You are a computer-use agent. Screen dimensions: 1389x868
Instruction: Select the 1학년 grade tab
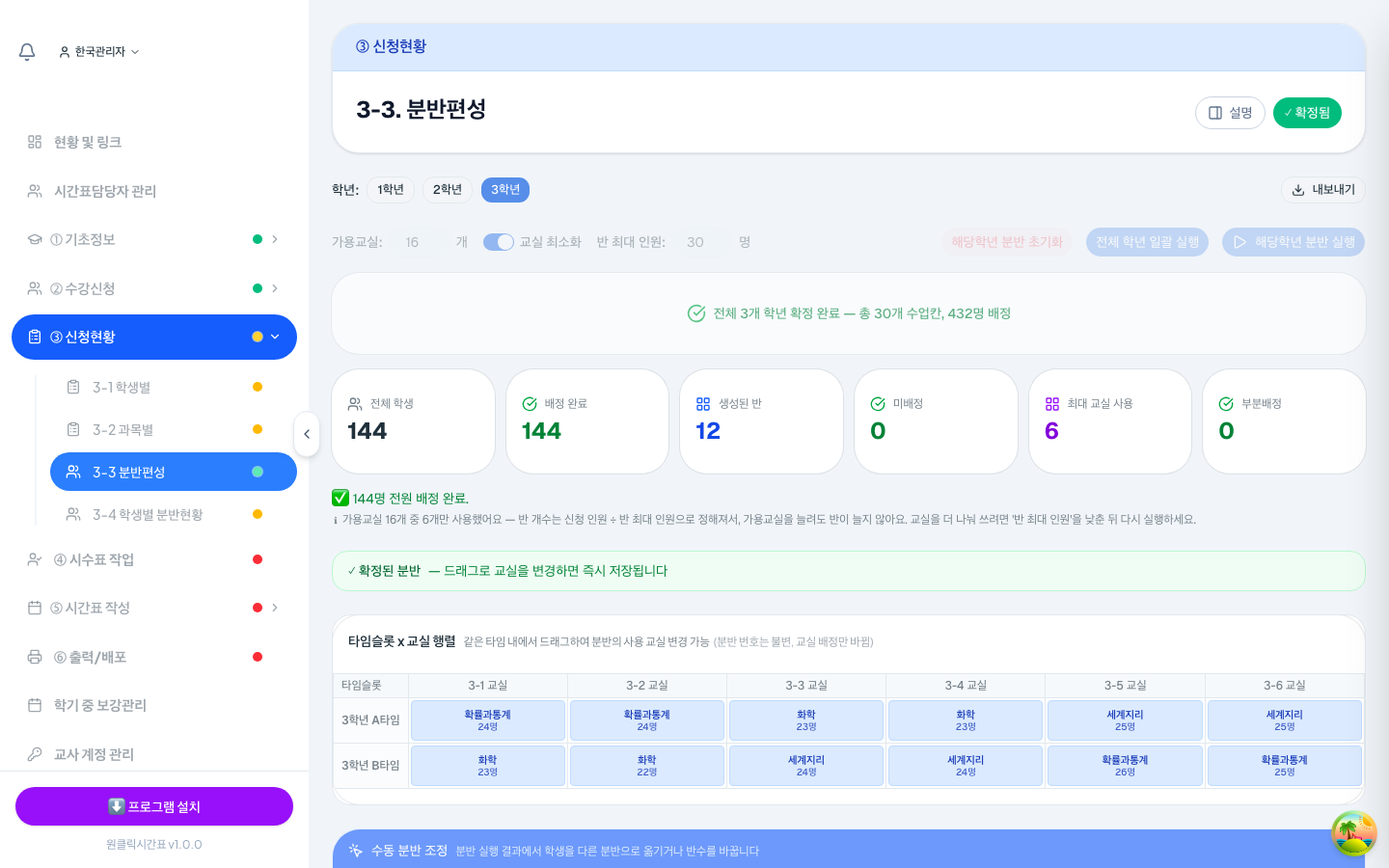point(391,190)
